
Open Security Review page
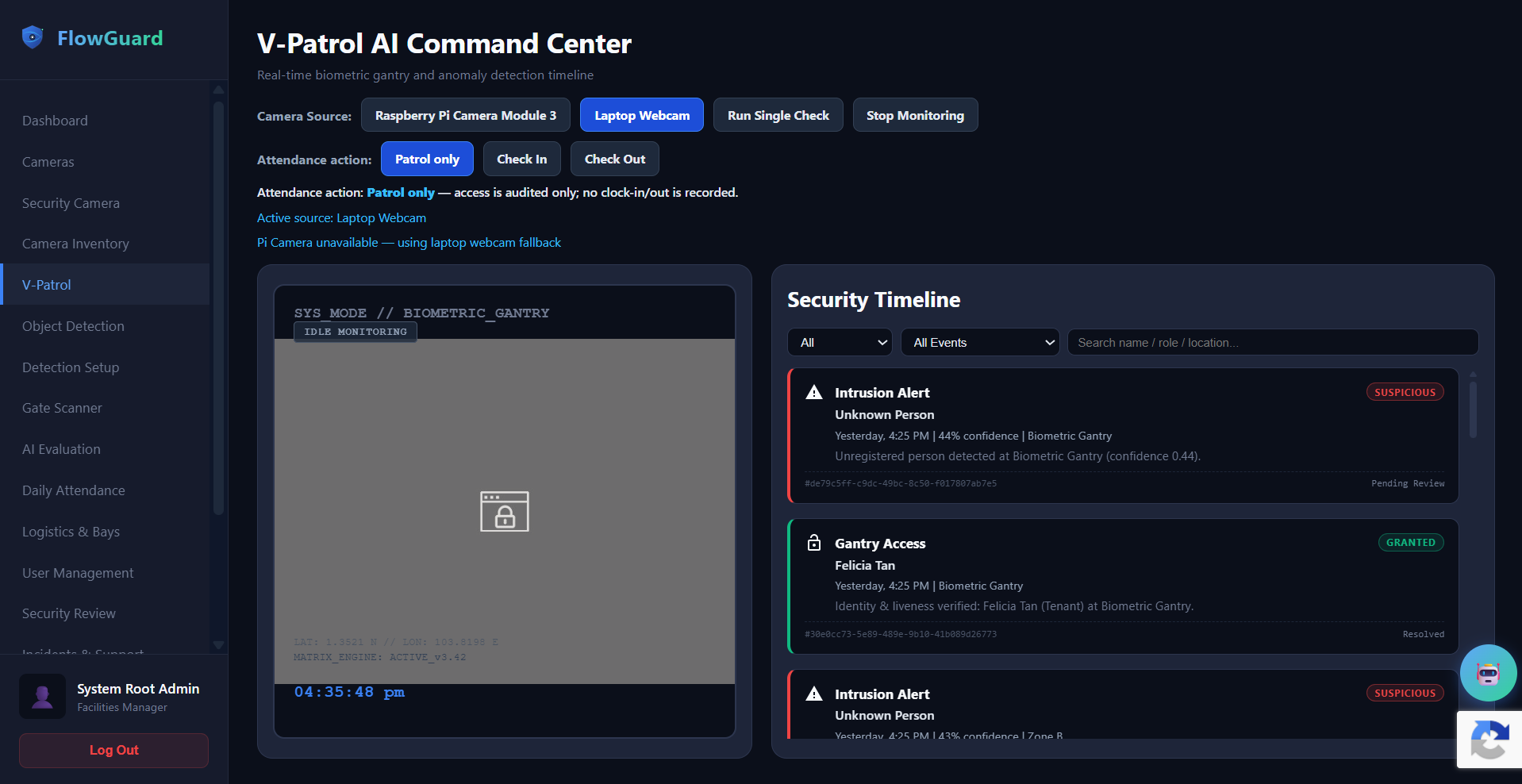pyautogui.click(x=106, y=613)
